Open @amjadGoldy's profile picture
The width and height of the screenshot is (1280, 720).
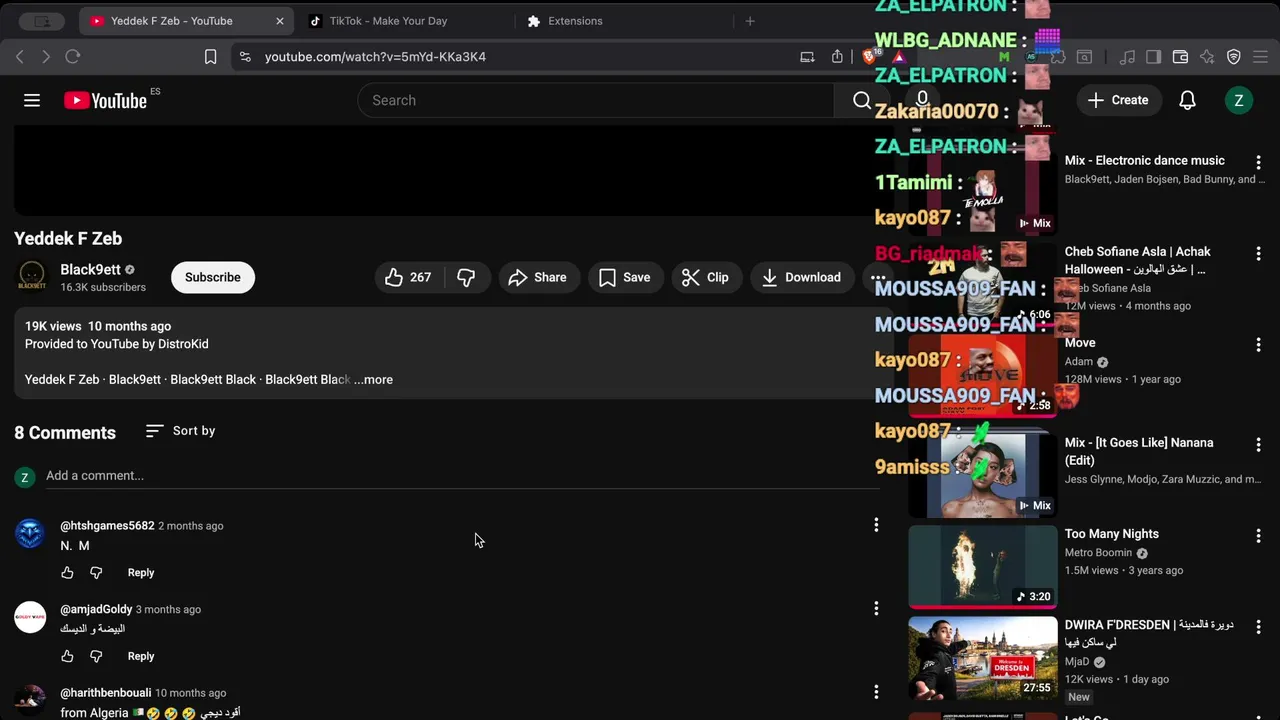click(x=30, y=617)
